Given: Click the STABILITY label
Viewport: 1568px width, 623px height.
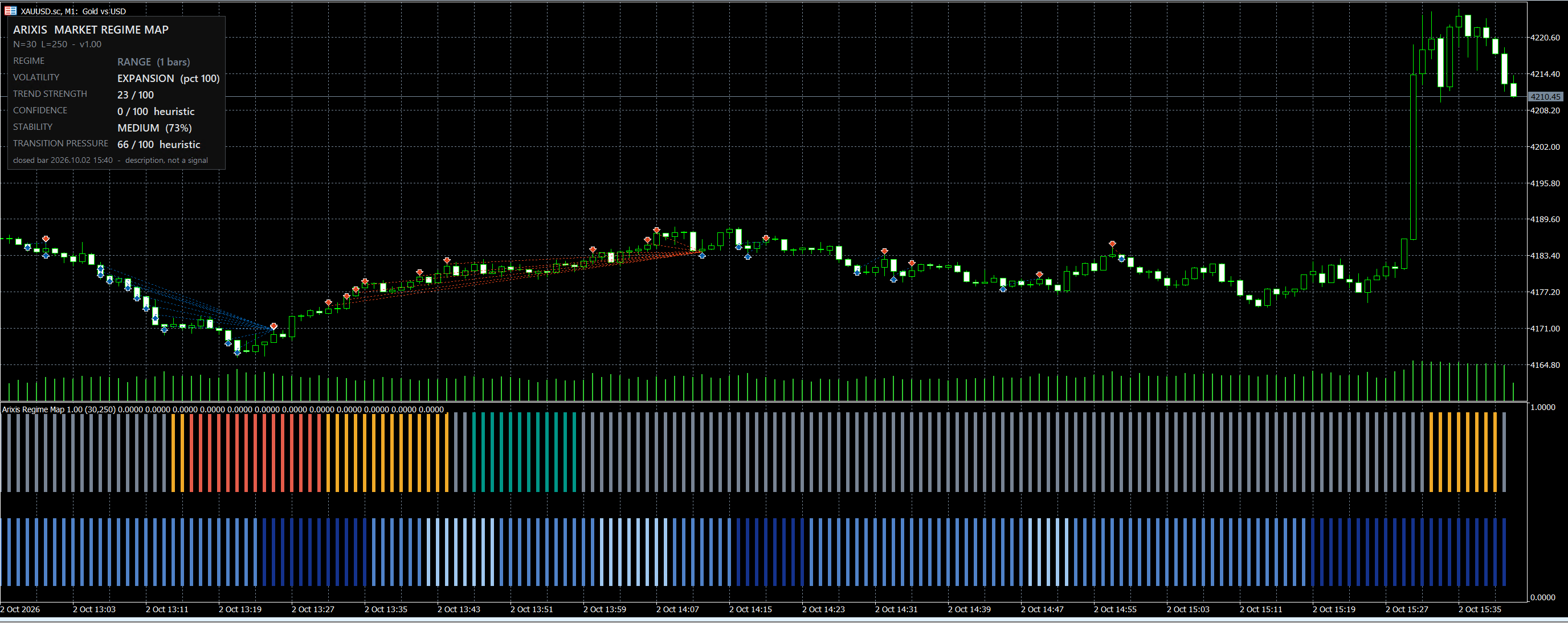Looking at the screenshot, I should click(x=33, y=126).
